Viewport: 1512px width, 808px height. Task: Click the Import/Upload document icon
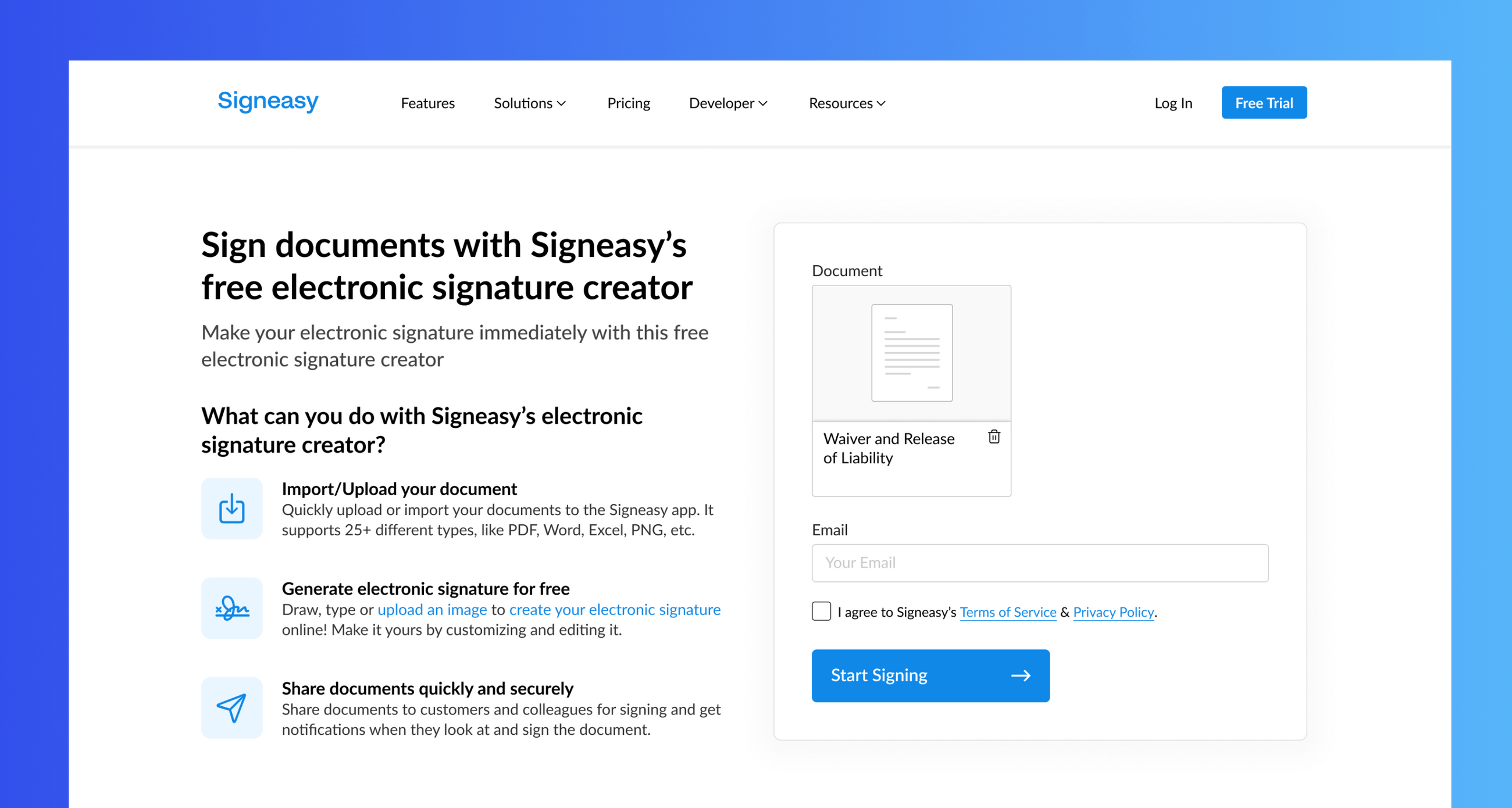click(x=231, y=508)
